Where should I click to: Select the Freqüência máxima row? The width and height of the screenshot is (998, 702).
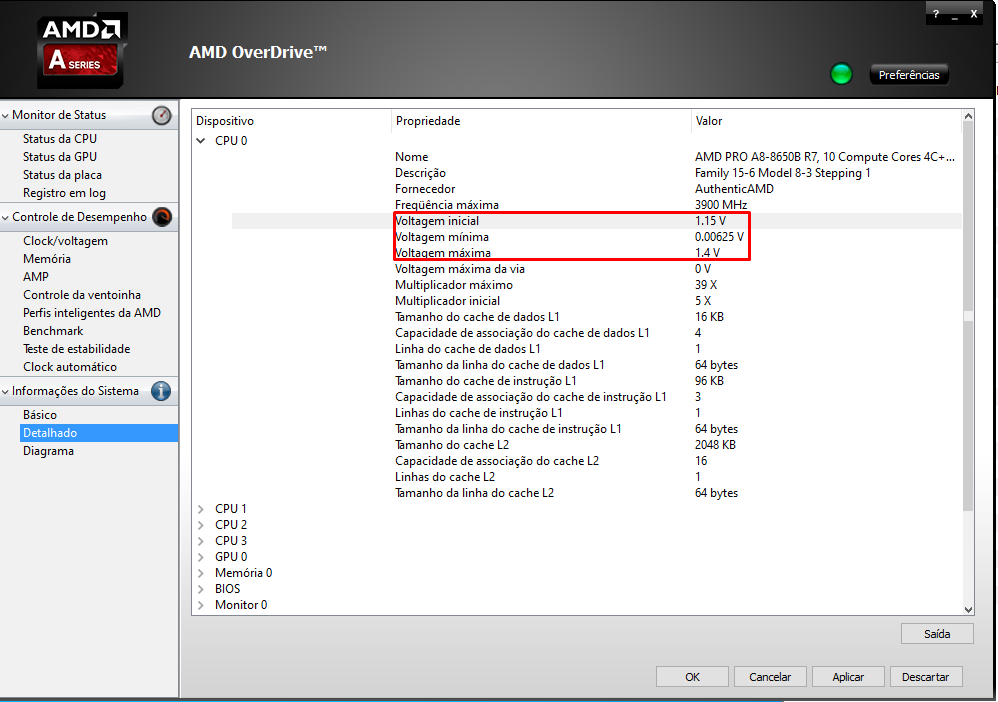[x=596, y=205]
